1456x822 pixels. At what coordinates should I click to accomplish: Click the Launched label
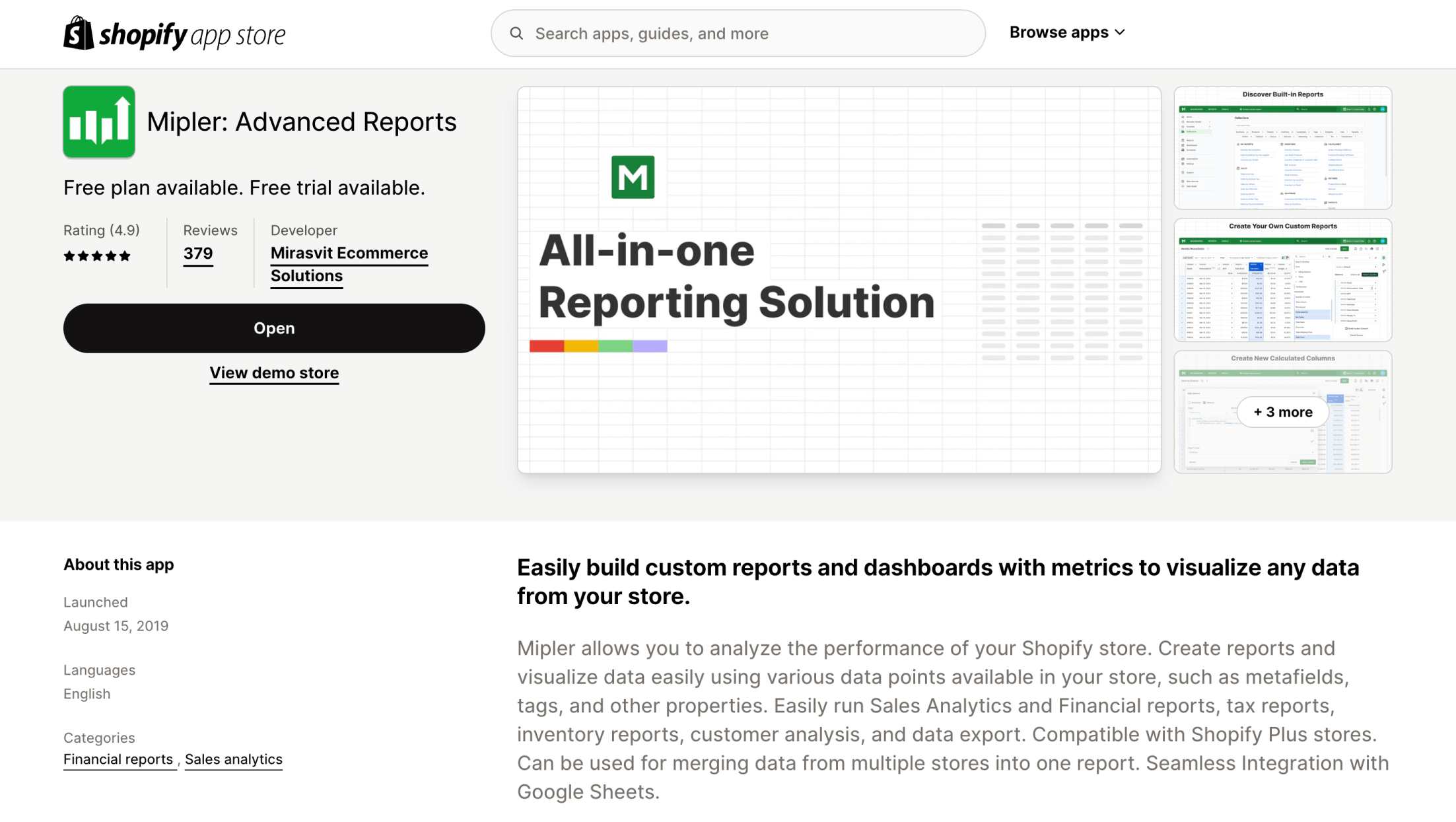(x=96, y=602)
